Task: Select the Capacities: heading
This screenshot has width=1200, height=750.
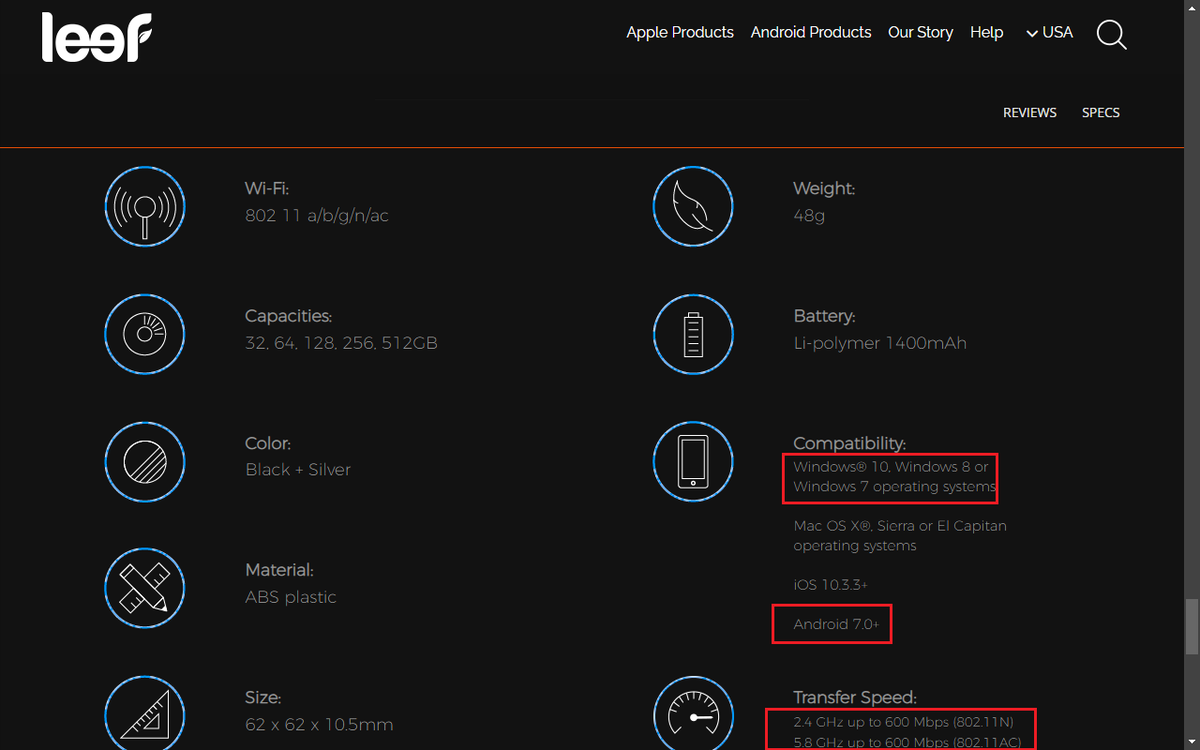Action: (288, 316)
